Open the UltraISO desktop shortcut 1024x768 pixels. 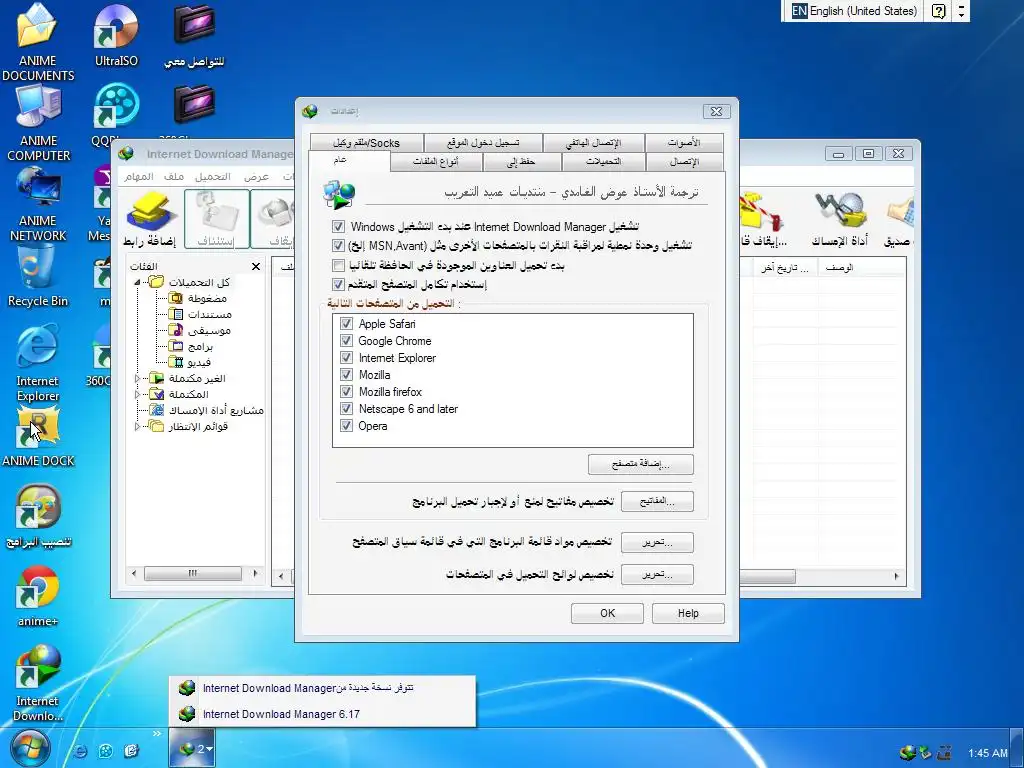[x=116, y=26]
